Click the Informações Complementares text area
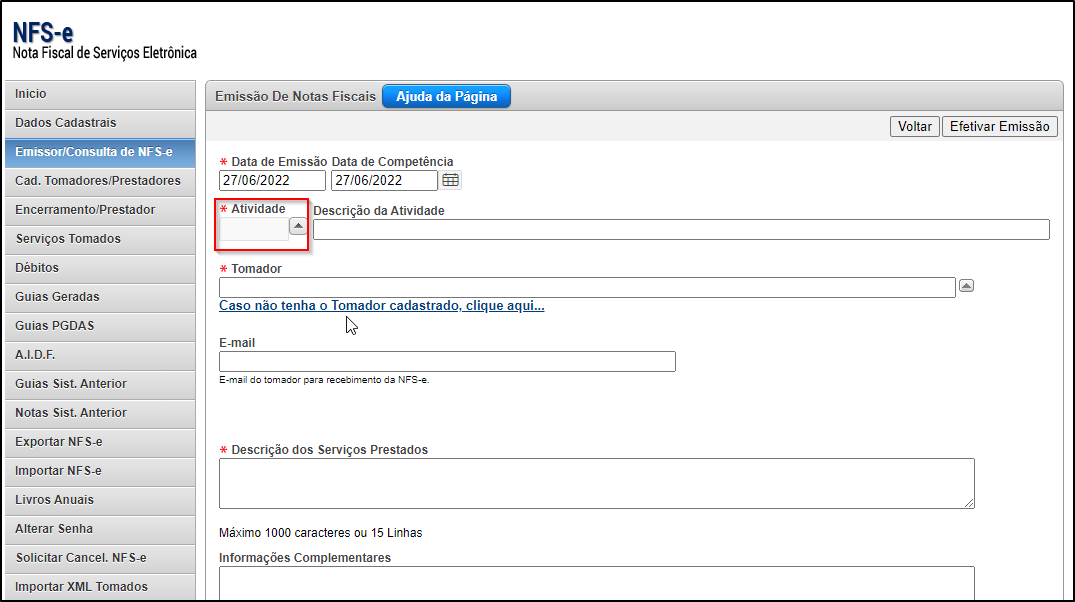 596,582
